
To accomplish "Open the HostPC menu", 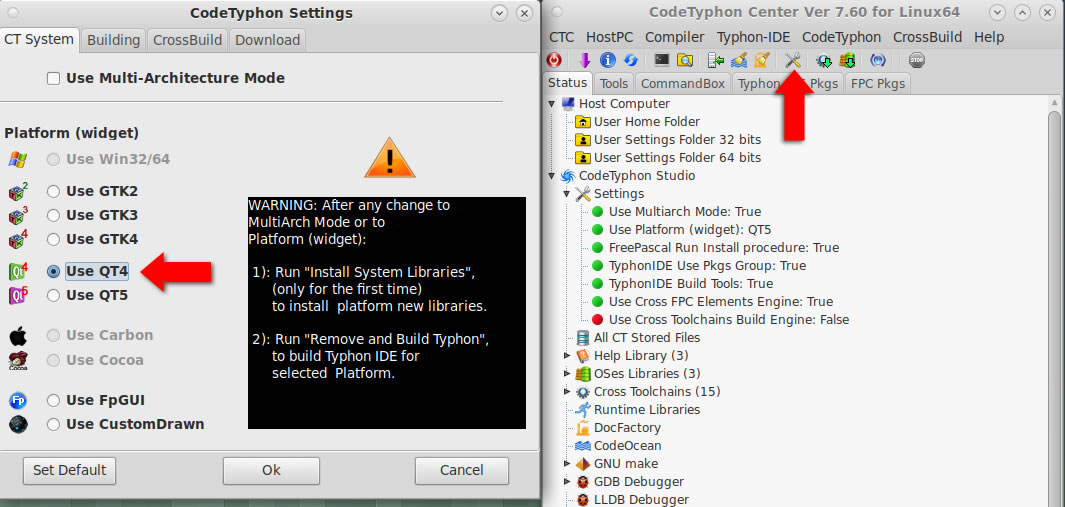I will [609, 37].
